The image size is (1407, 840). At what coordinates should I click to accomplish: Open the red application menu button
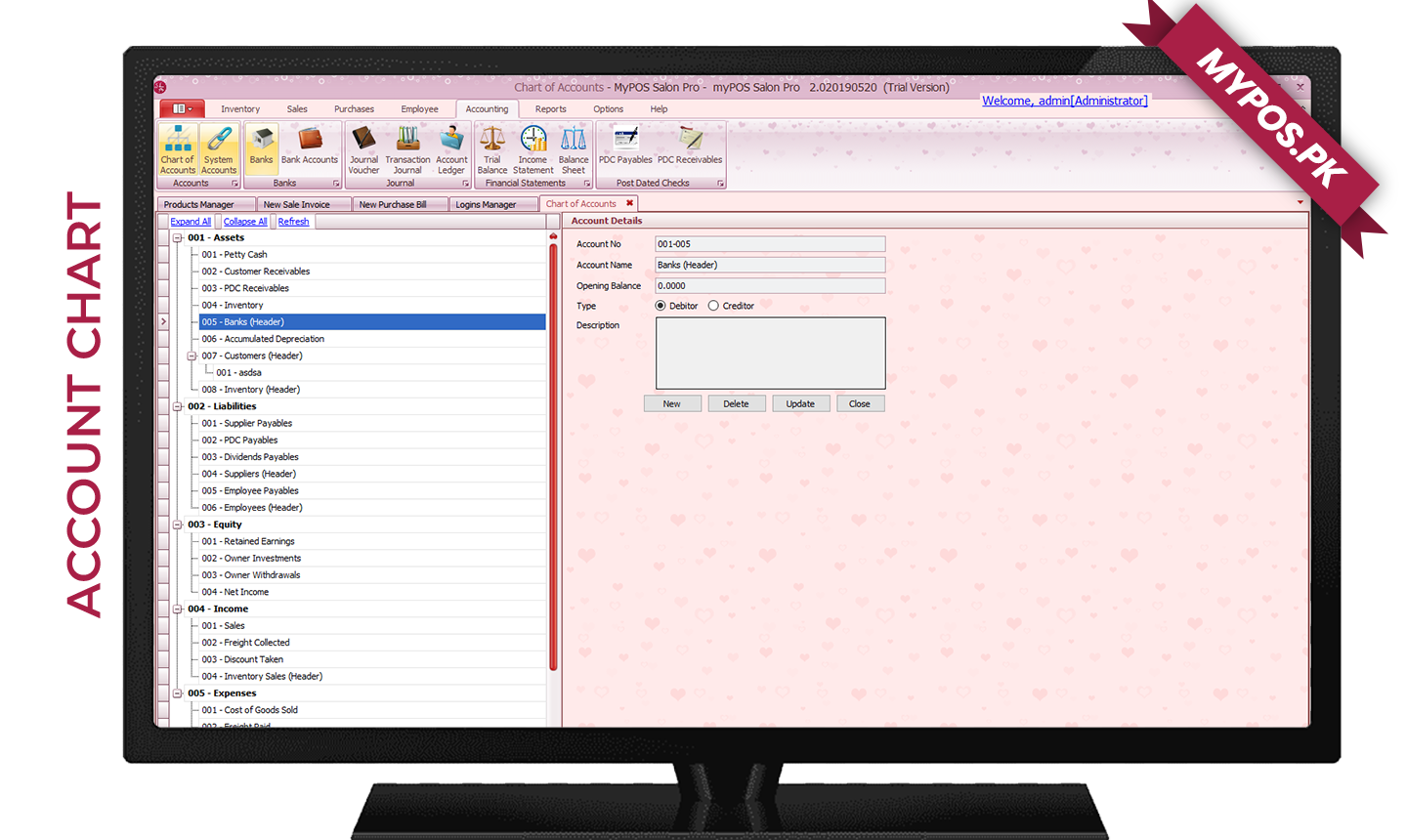click(182, 108)
